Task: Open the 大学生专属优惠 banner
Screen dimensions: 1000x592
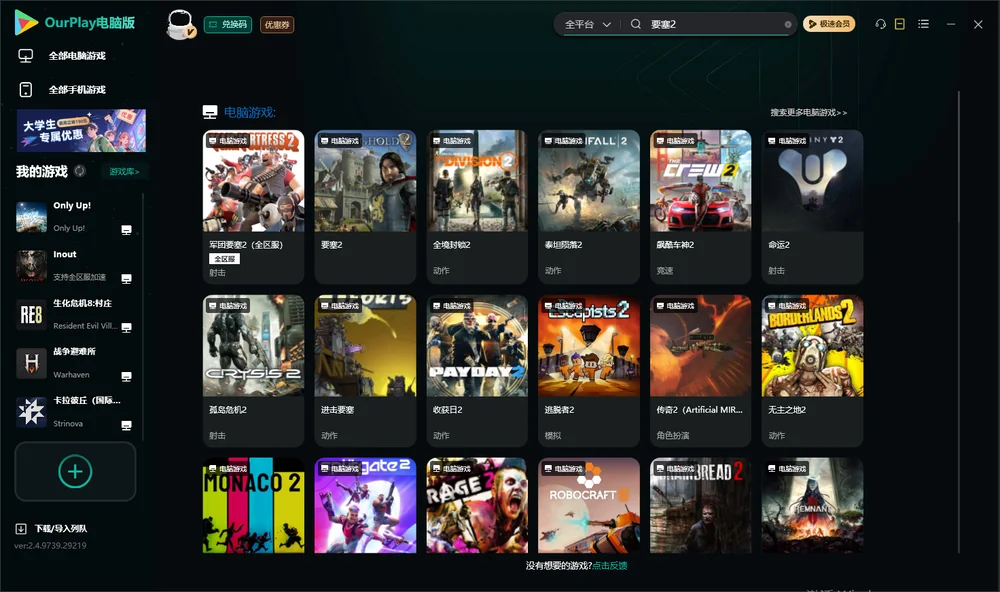Action: [82, 131]
